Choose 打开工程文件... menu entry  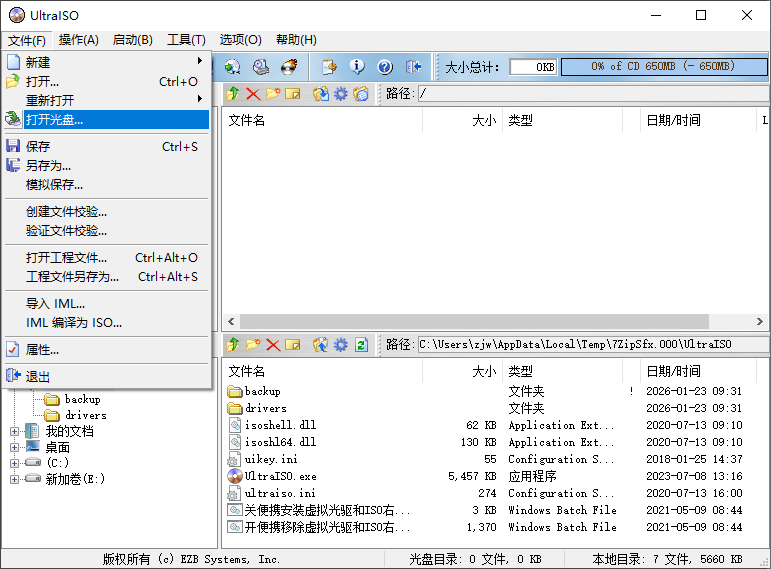click(107, 258)
